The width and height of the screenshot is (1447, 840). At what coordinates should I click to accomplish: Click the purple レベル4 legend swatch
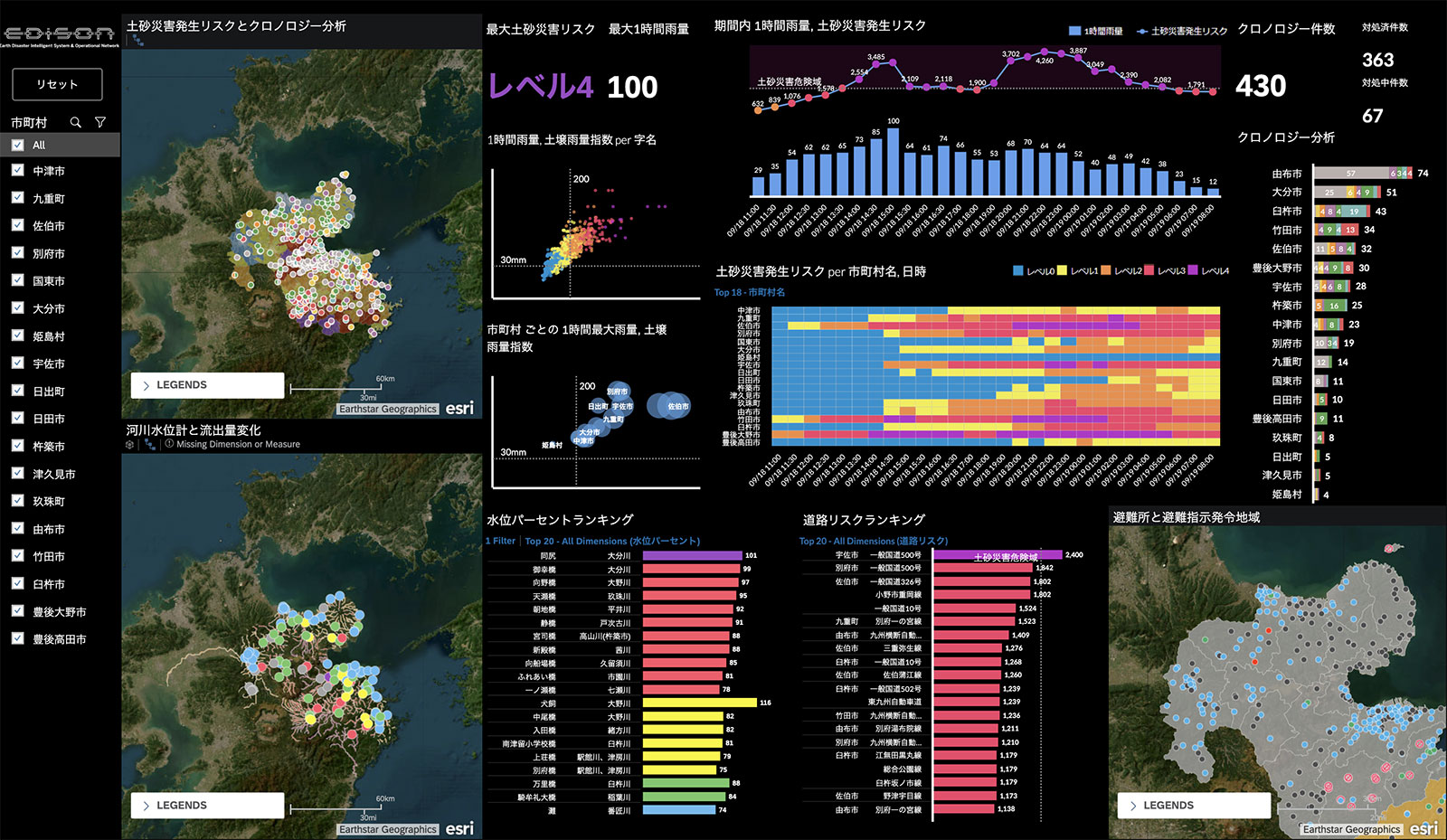coord(1193,270)
